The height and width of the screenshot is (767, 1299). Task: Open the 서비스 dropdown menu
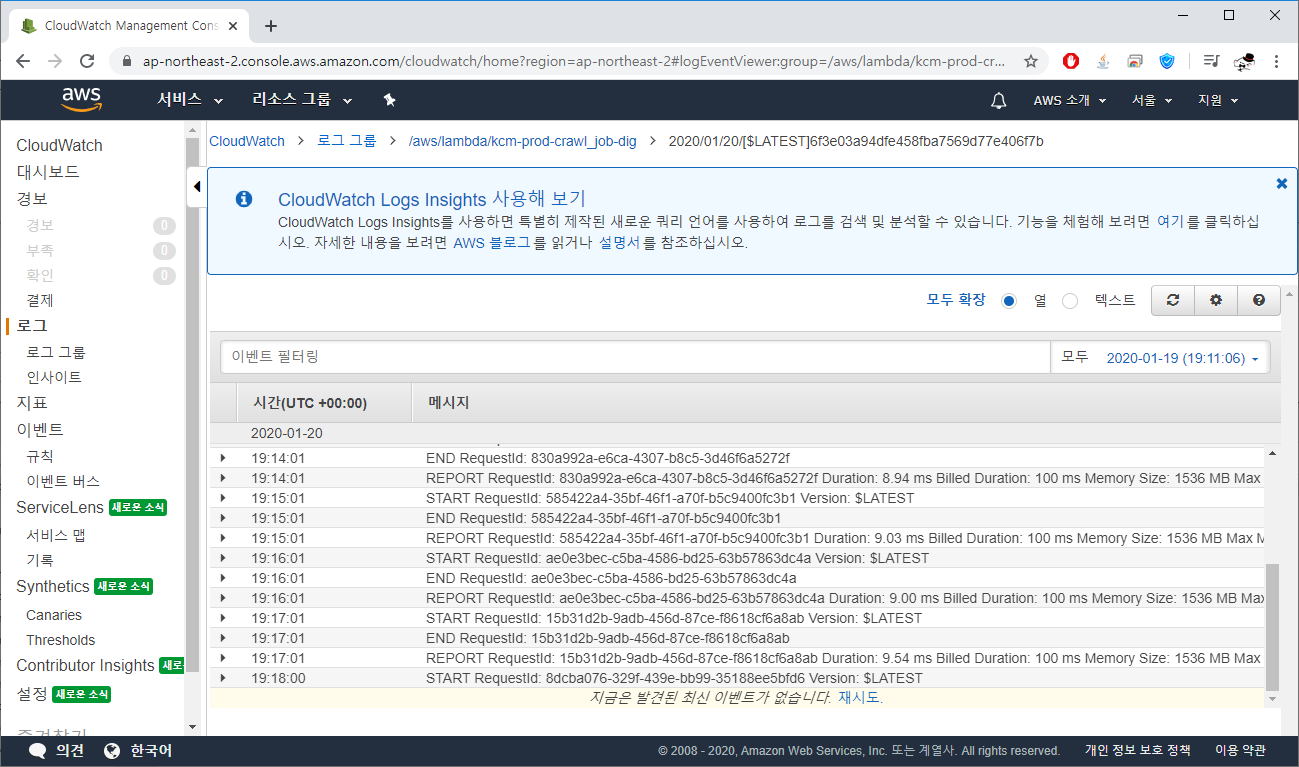[x=190, y=100]
